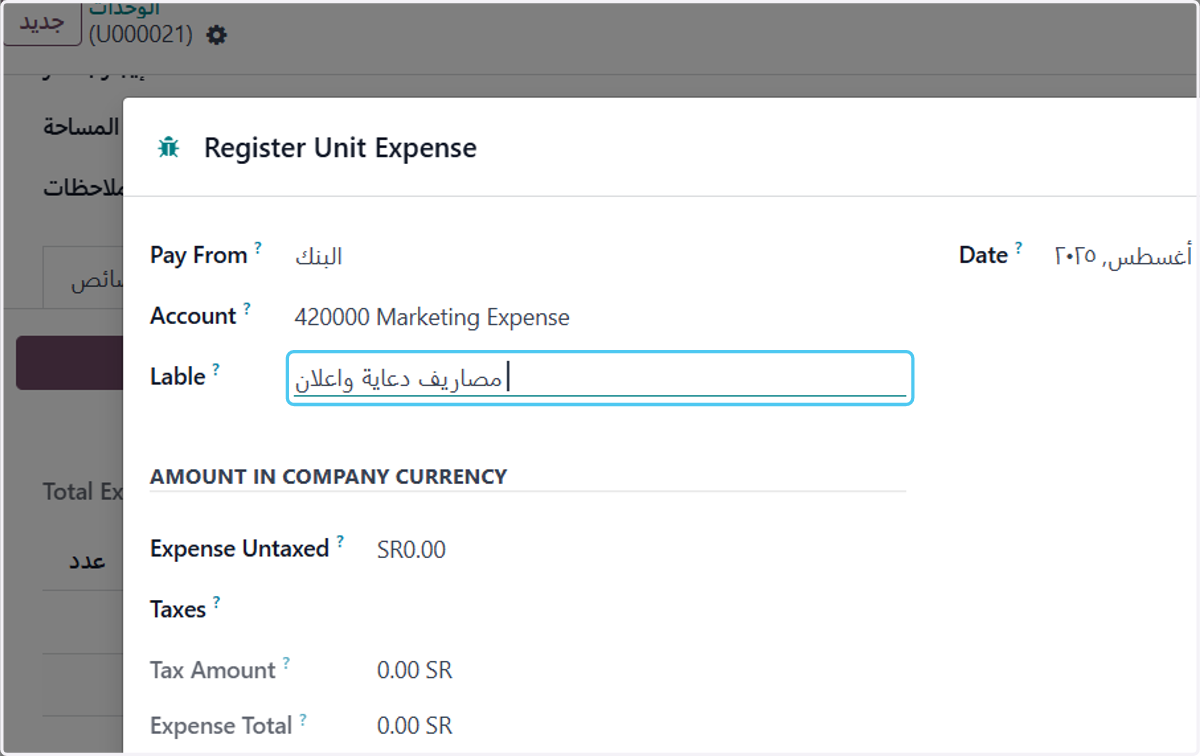Click the record ID (U000021) in background breadcrumb

[x=140, y=35]
